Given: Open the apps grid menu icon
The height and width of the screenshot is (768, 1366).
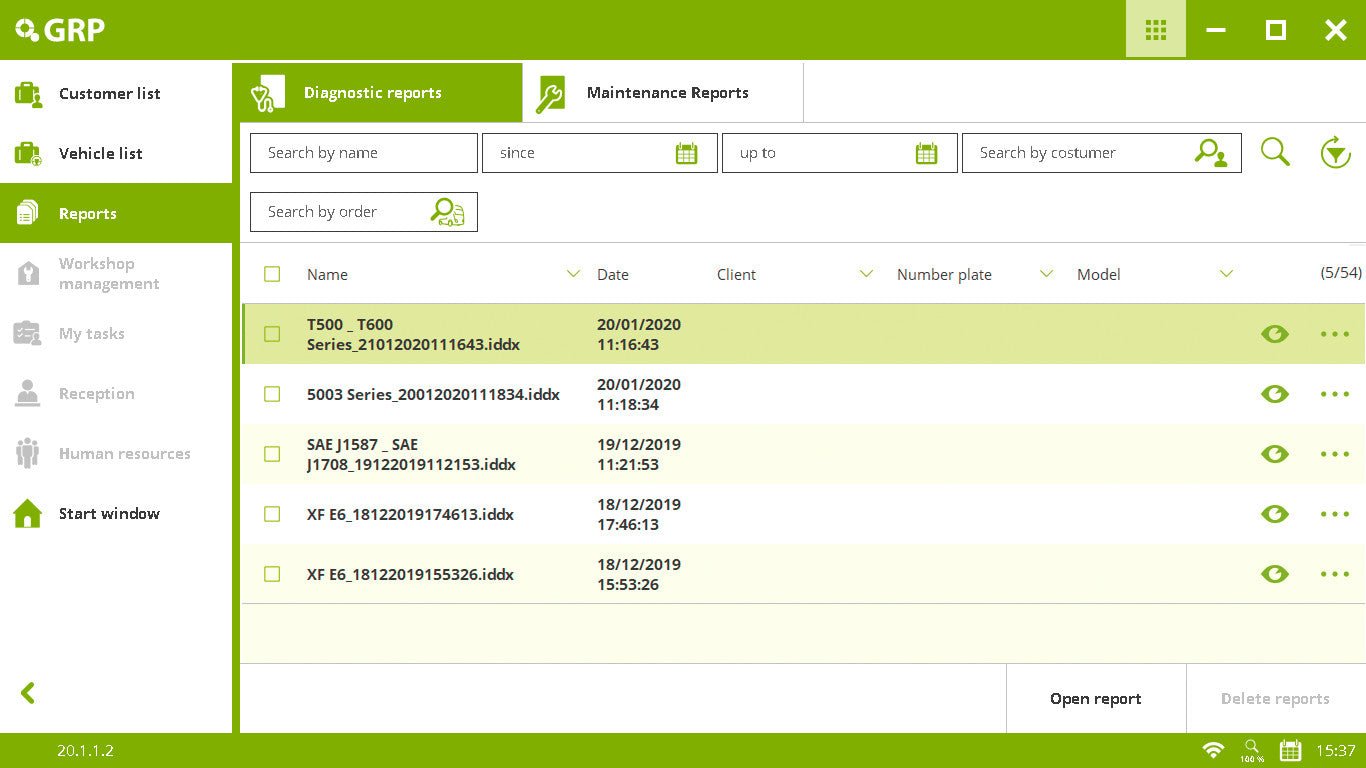Looking at the screenshot, I should click(1155, 30).
